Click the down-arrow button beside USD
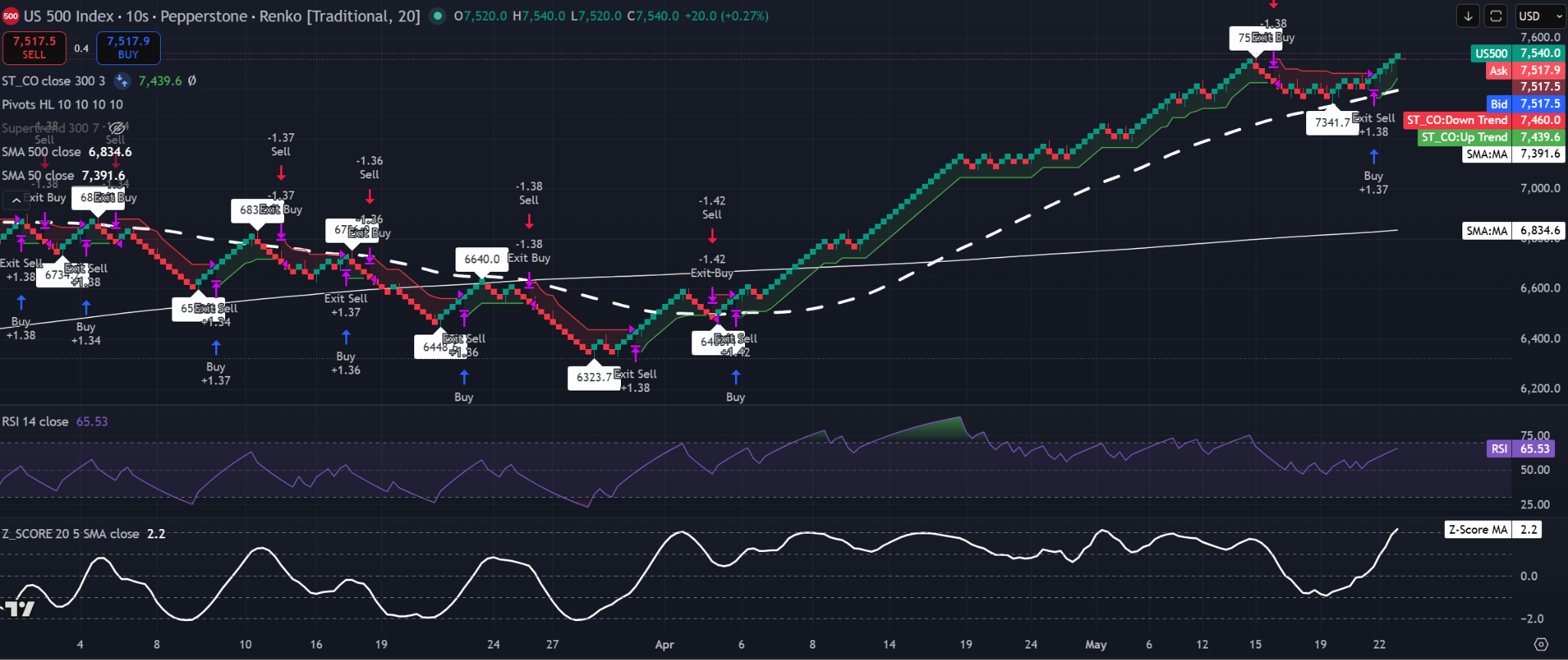The image size is (1568, 660). (1468, 16)
